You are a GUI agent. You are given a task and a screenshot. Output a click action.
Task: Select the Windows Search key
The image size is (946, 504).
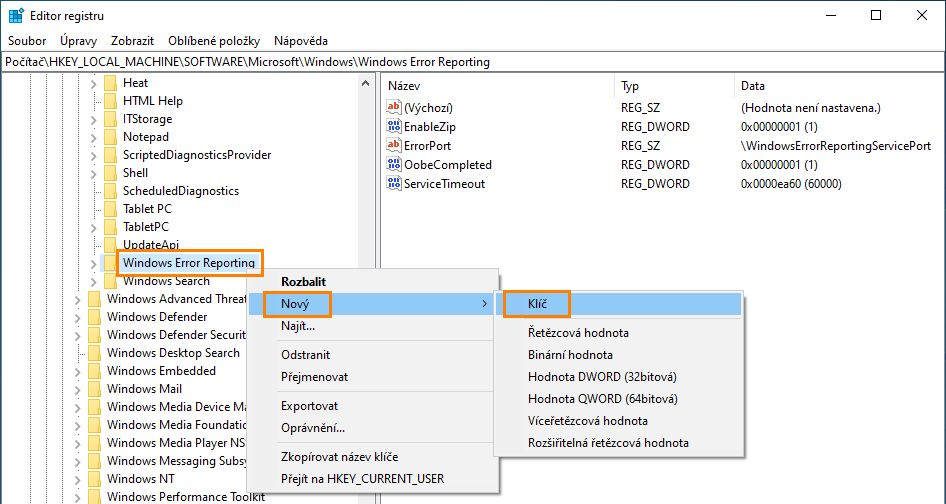click(166, 281)
